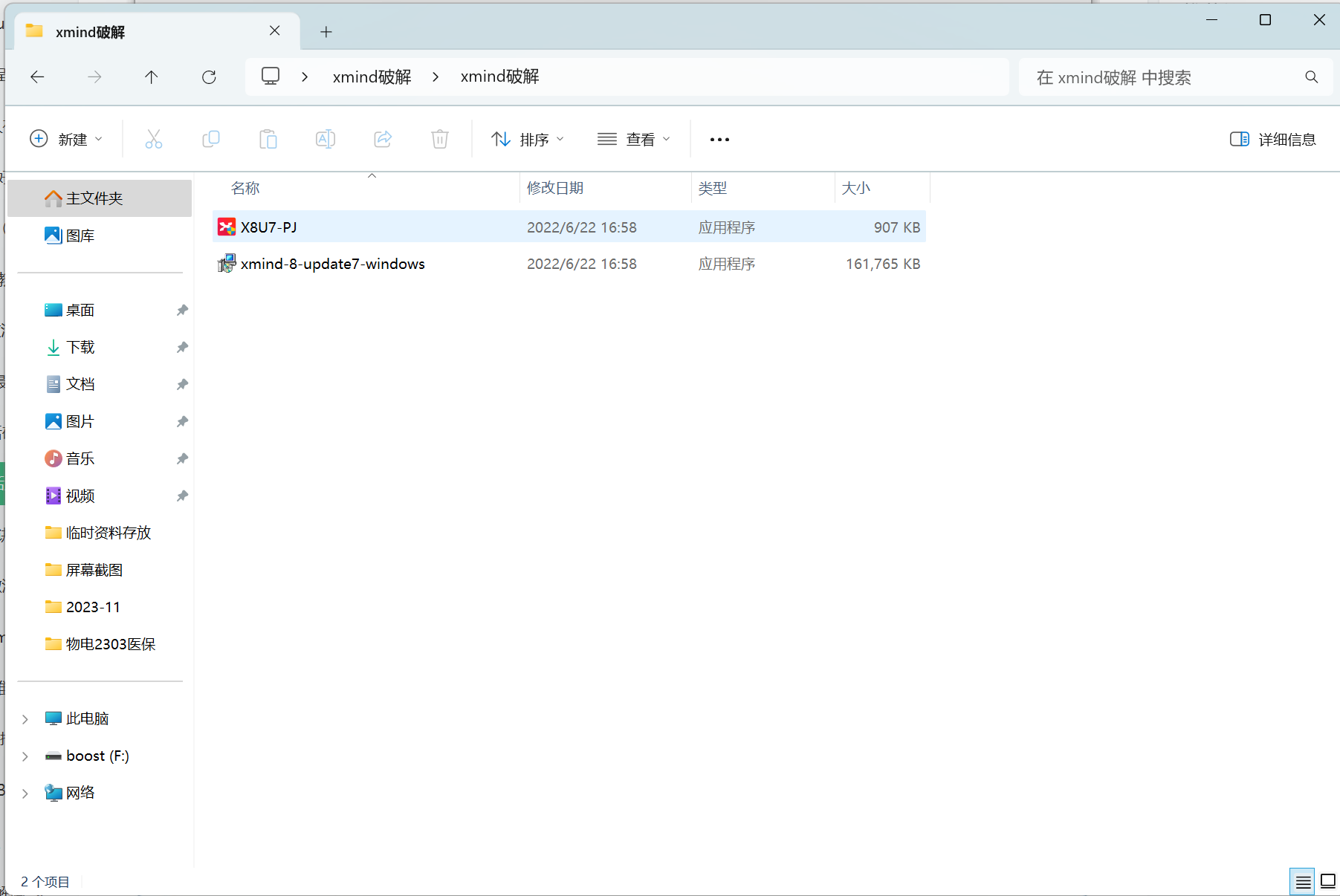Screen dimensions: 1340x896
Task: Open 主文件夹 in the sidebar
Action: pos(100,198)
